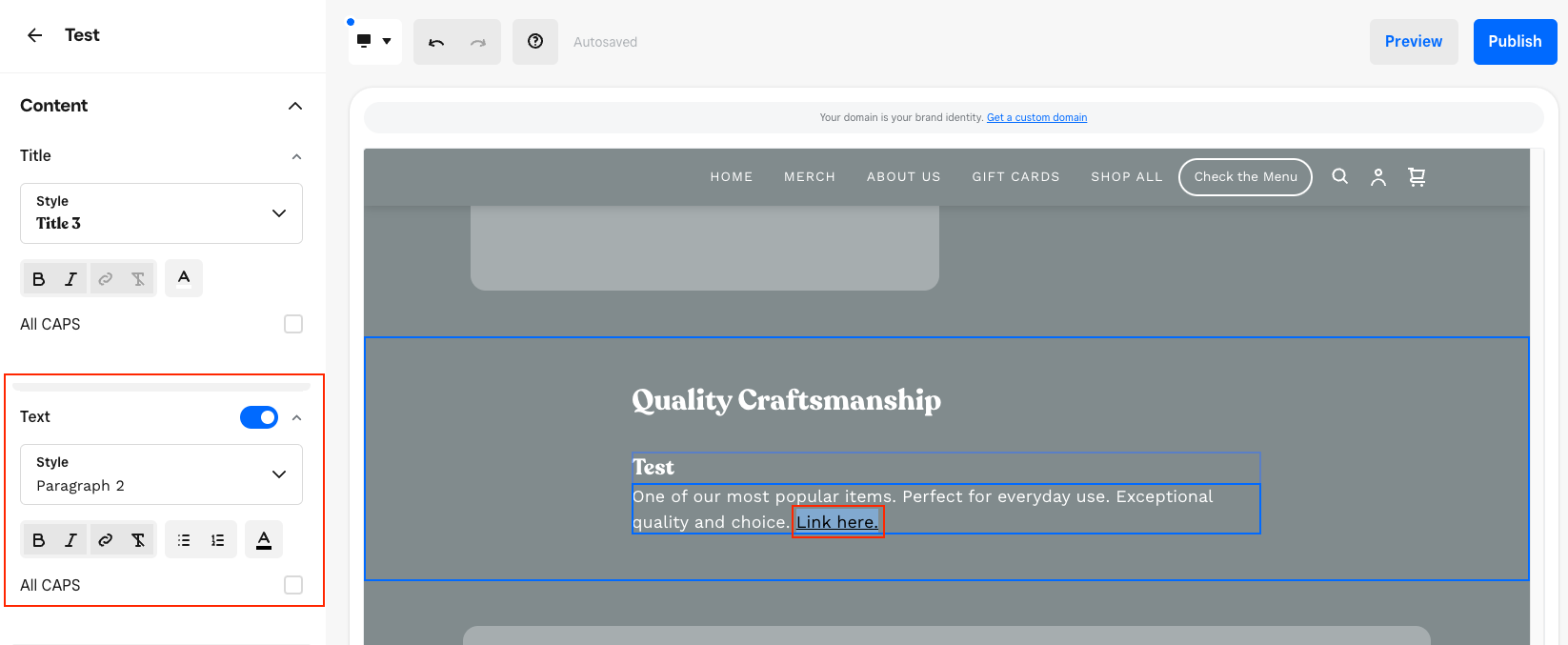Screen dimensions: 1568x645
Task: Open the Title style dropdown showing Title 3
Action: tap(161, 213)
